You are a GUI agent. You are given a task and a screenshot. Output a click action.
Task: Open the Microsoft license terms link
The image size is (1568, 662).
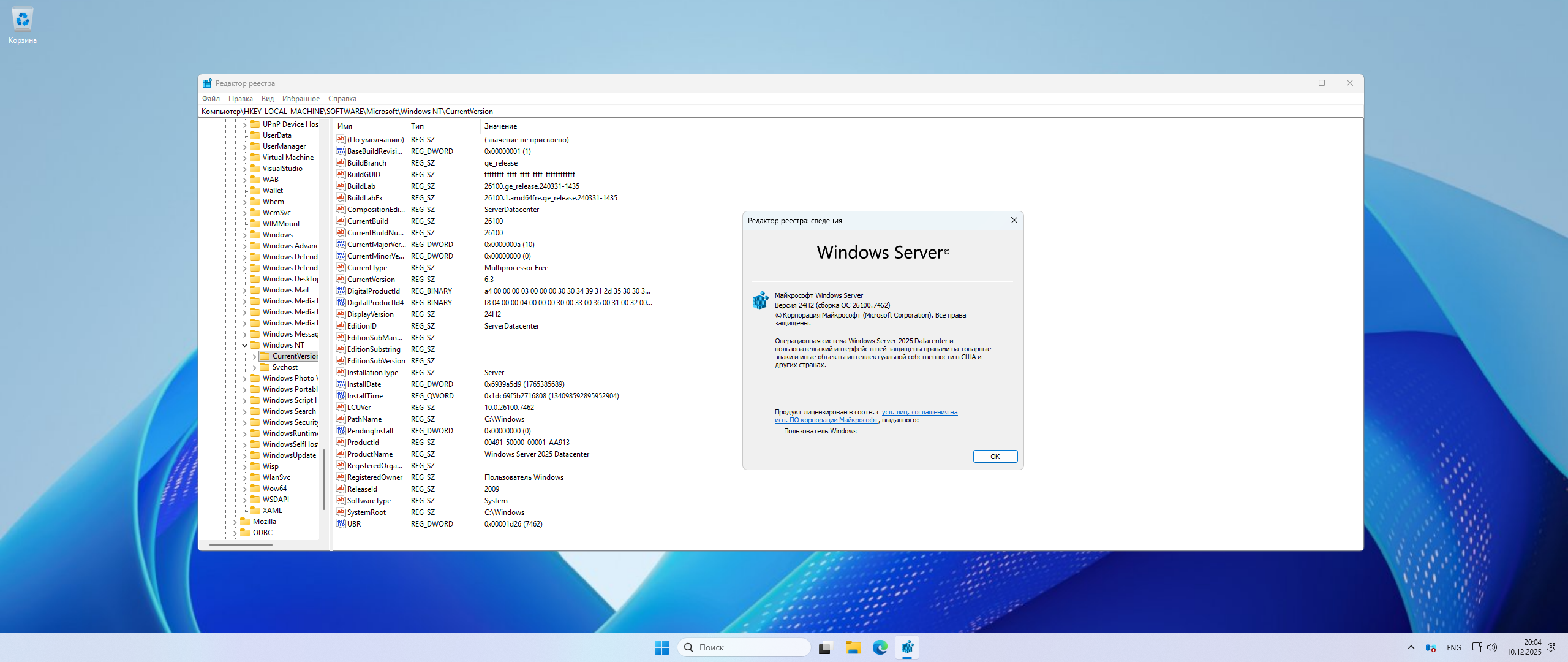pyautogui.click(x=919, y=413)
